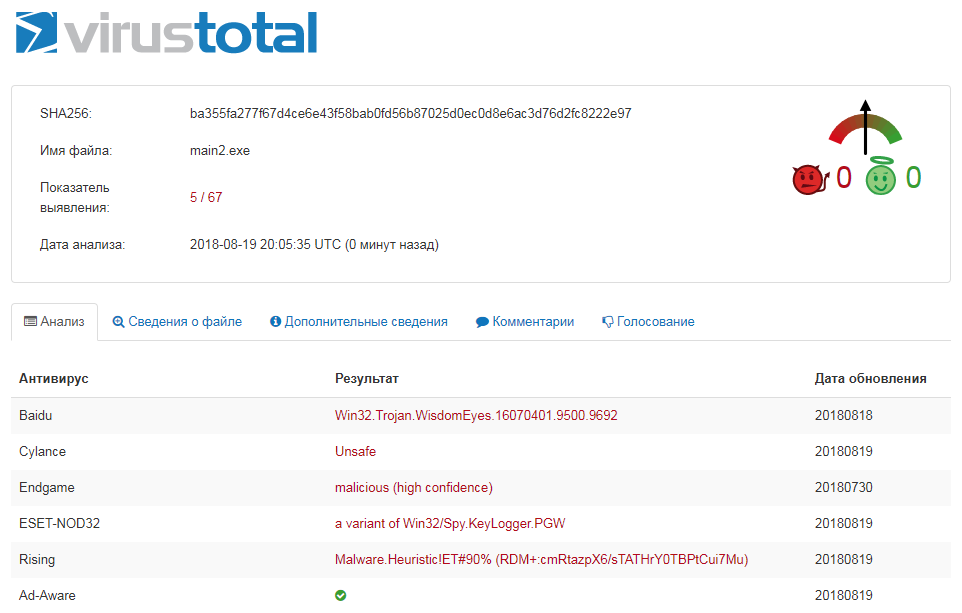
Task: Click the red devil malicious vote icon
Action: coord(810,180)
